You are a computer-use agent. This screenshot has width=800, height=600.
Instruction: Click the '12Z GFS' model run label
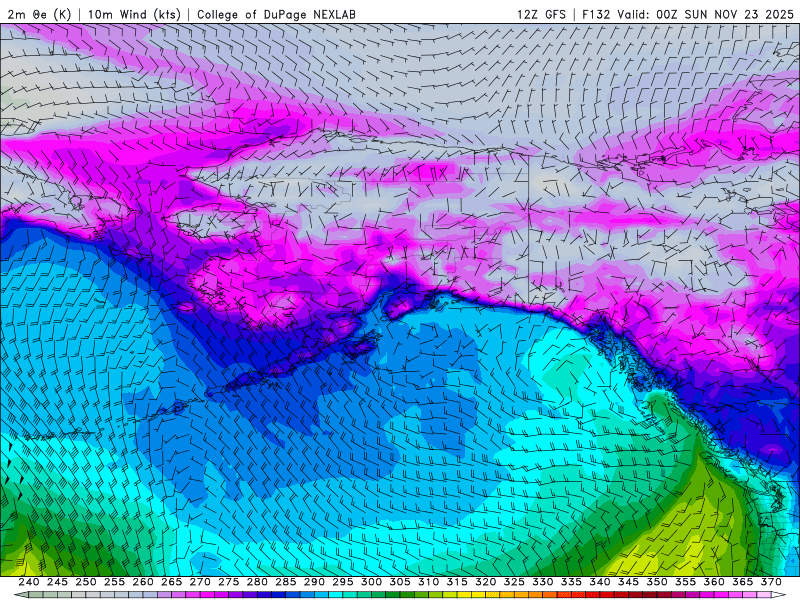pos(541,14)
